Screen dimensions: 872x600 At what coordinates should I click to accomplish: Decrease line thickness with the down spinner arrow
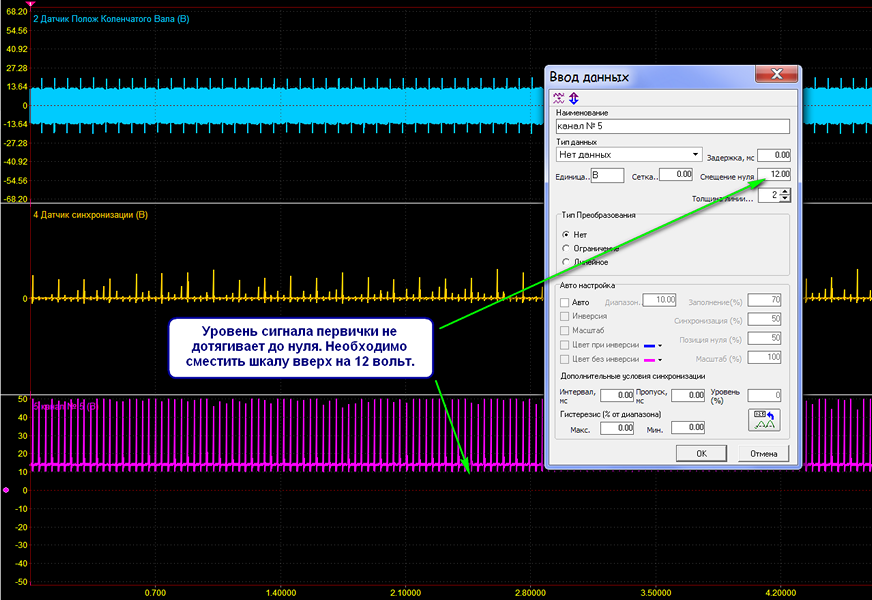pyautogui.click(x=785, y=199)
